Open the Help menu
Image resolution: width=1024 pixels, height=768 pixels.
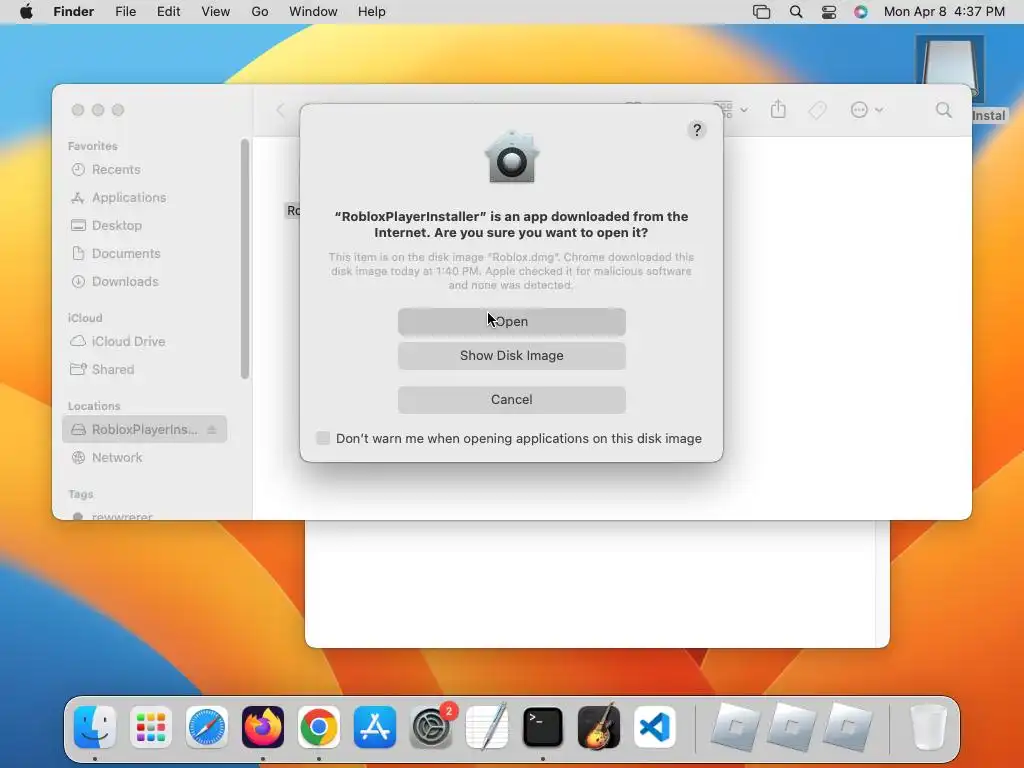372,12
